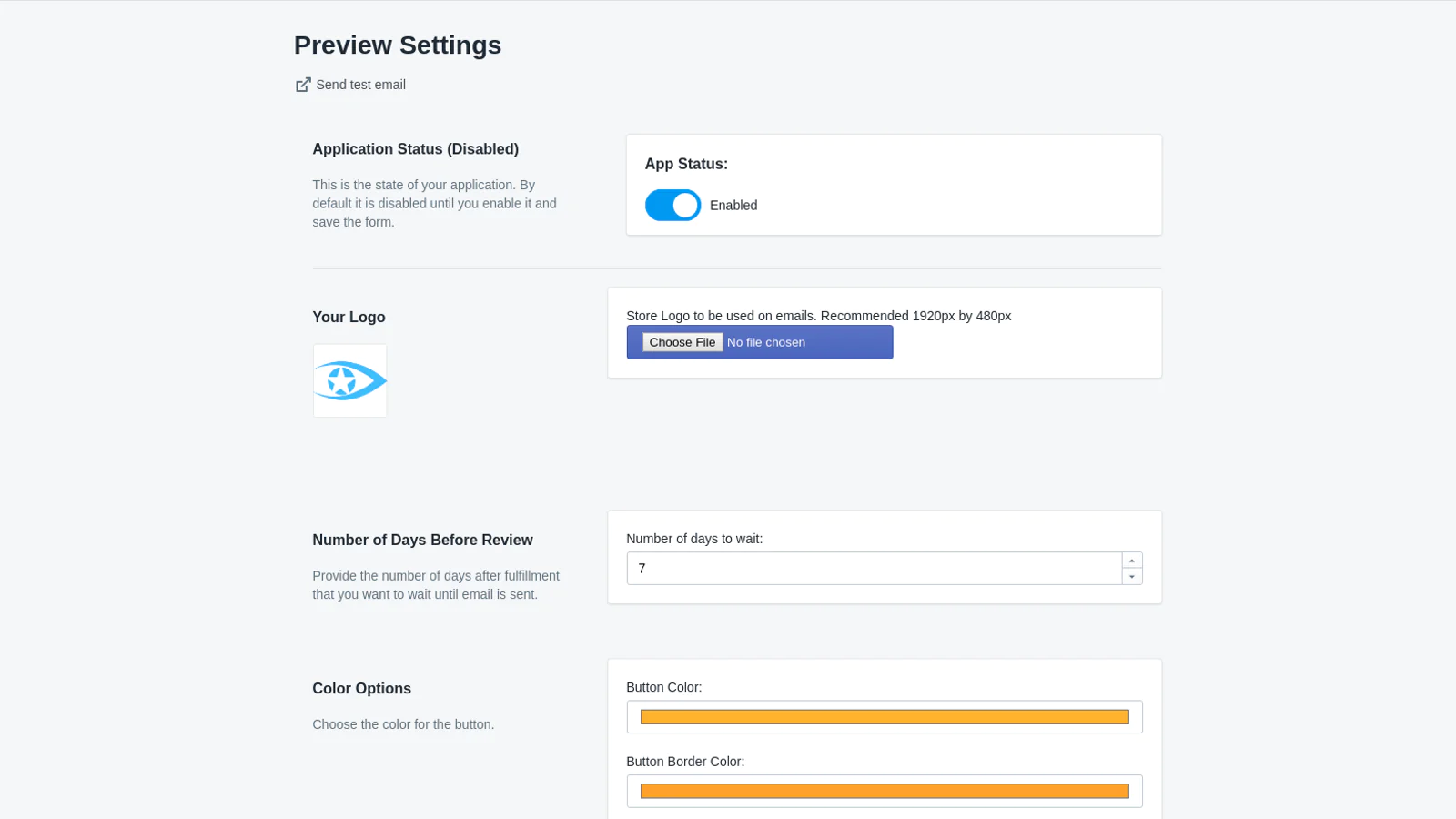Click the Button Border Color label
Image resolution: width=1456 pixels, height=819 pixels.
click(x=684, y=762)
